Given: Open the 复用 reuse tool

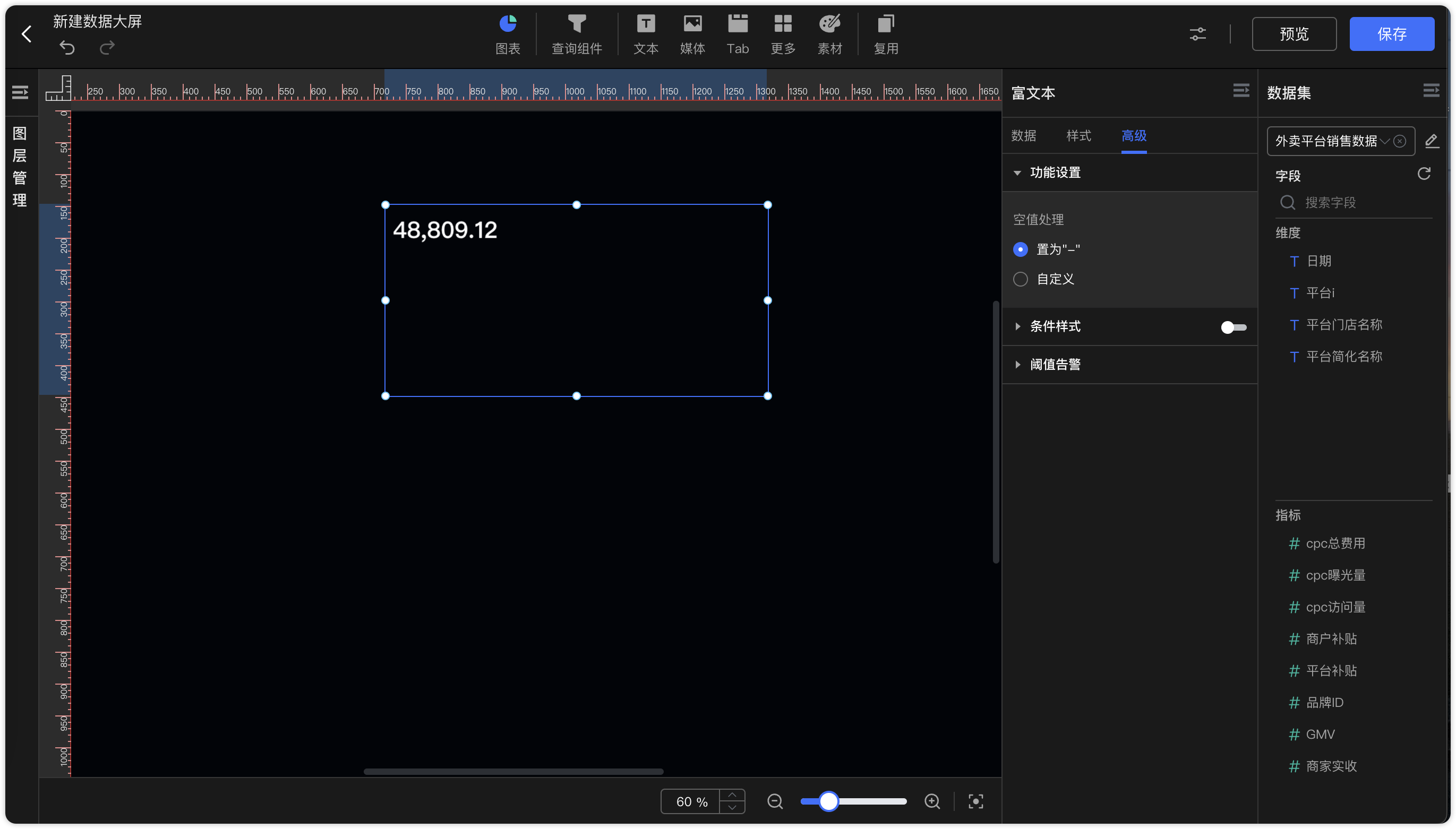Looking at the screenshot, I should click(x=886, y=34).
